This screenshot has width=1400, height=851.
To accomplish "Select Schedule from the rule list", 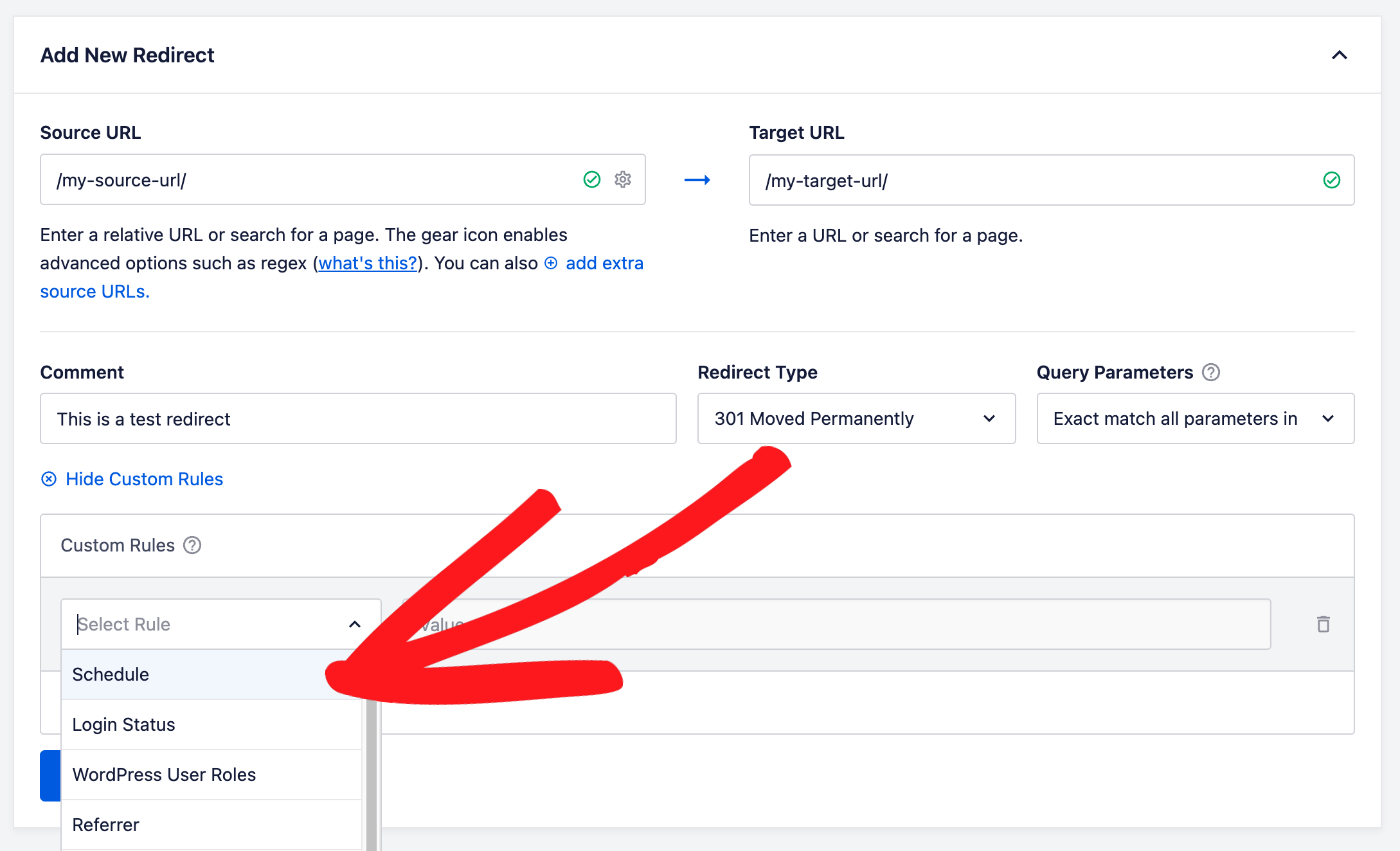I will (111, 674).
